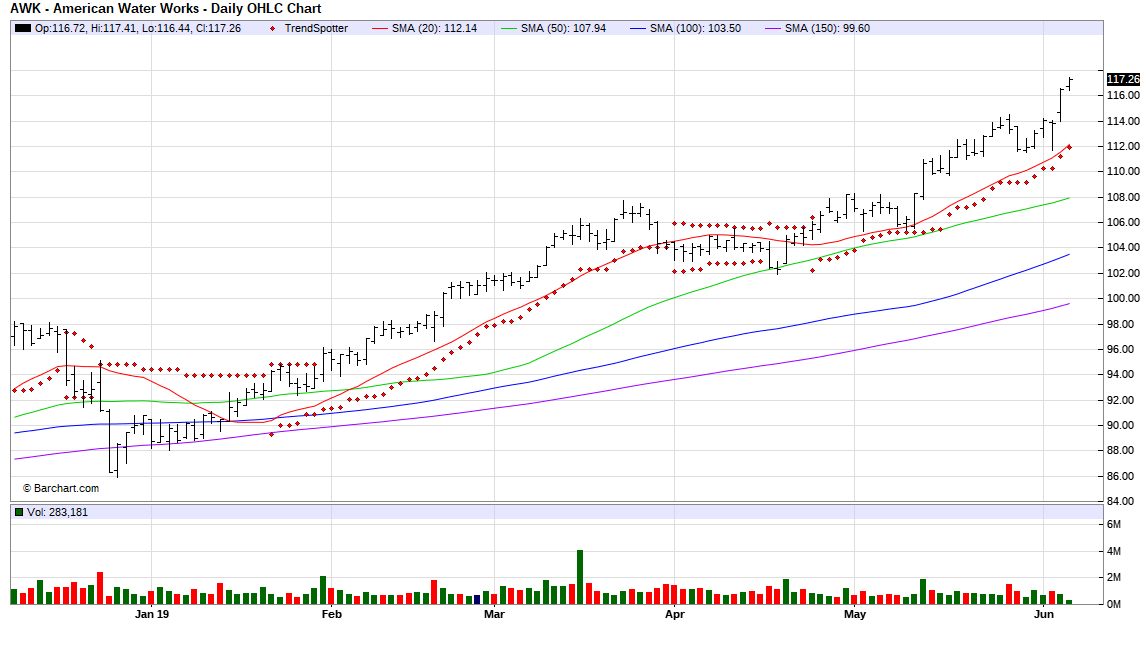This screenshot has width=1145, height=645.
Task: Select the chart title AWK - American Water Works
Action: [164, 9]
